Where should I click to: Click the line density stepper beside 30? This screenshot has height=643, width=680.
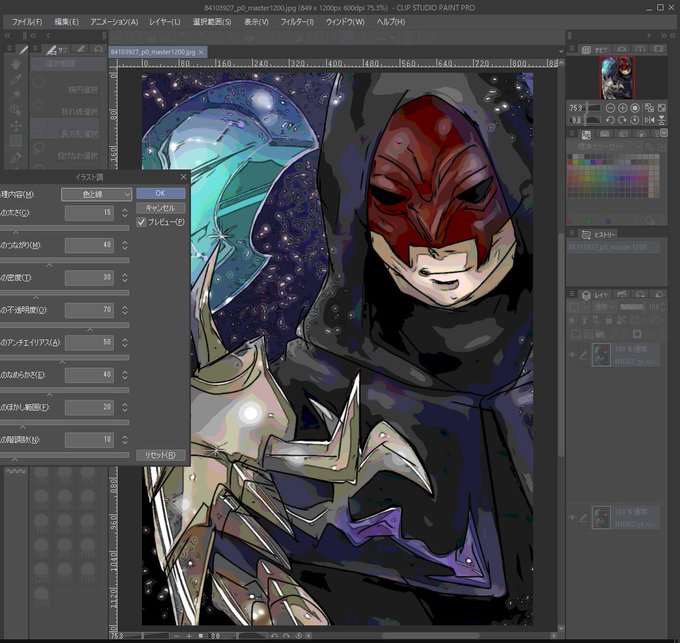[124, 277]
